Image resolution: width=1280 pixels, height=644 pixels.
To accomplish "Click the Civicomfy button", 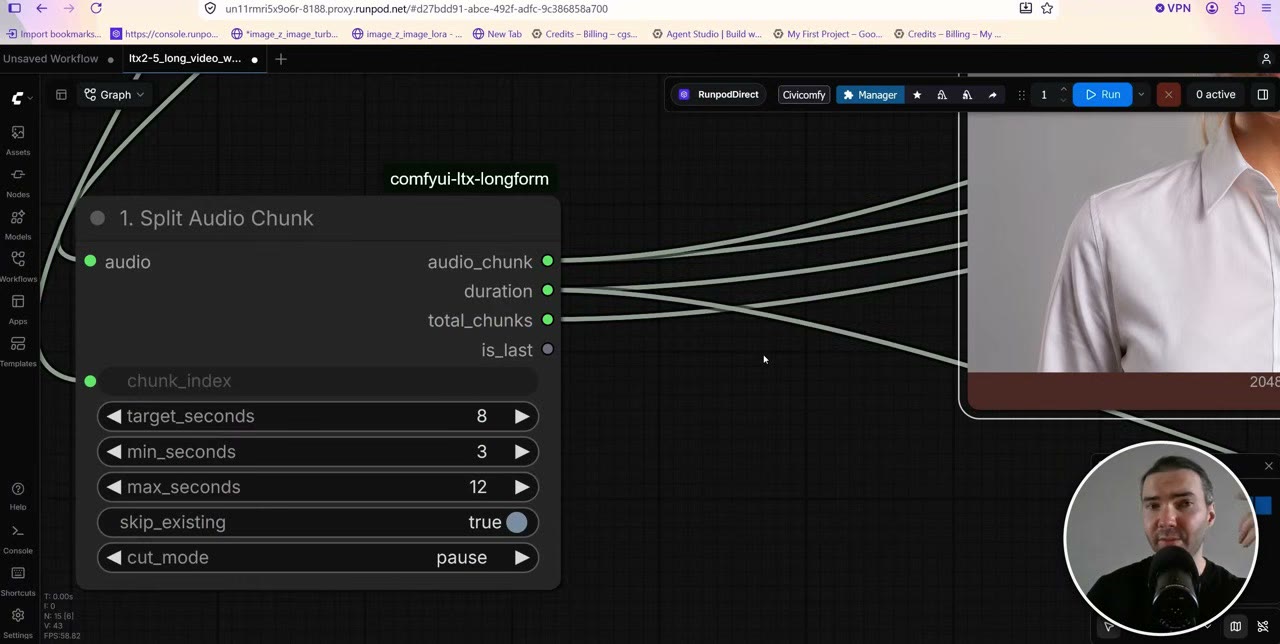I will click(x=804, y=95).
